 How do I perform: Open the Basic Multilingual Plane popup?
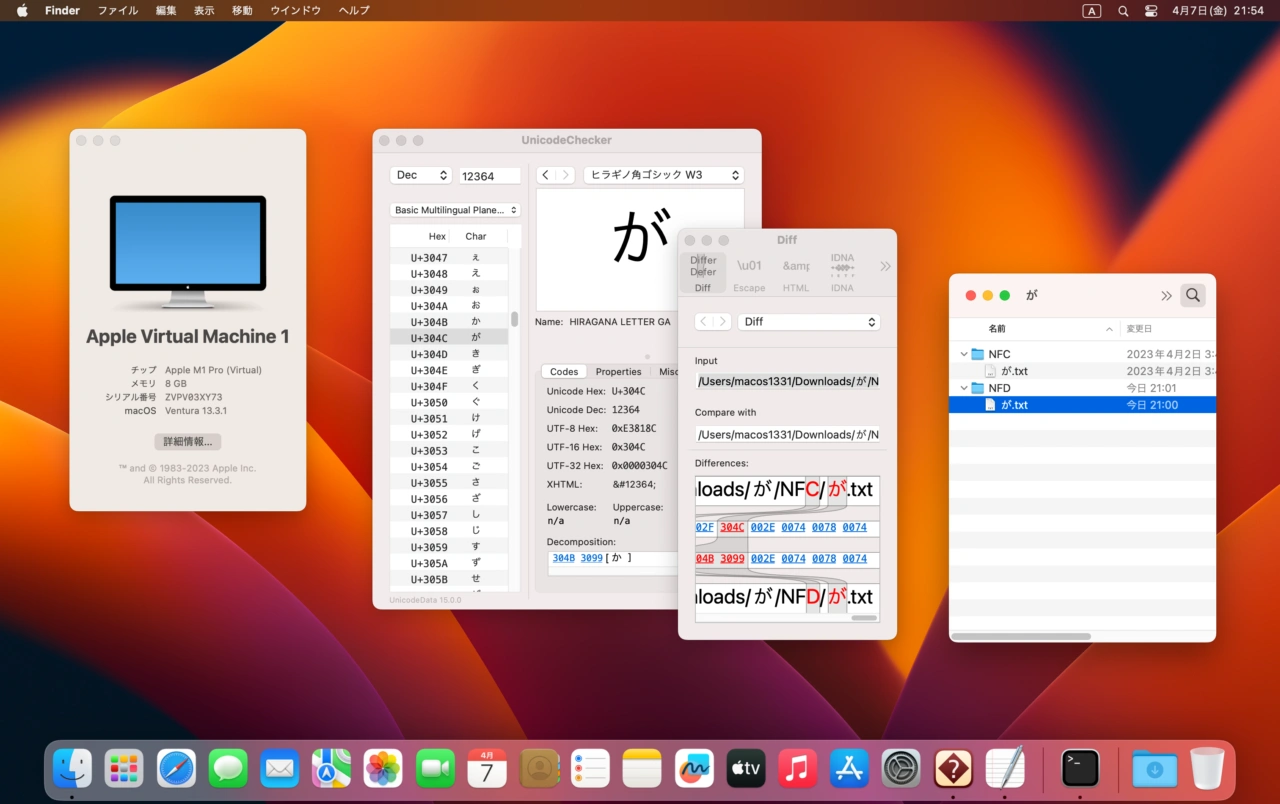455,210
